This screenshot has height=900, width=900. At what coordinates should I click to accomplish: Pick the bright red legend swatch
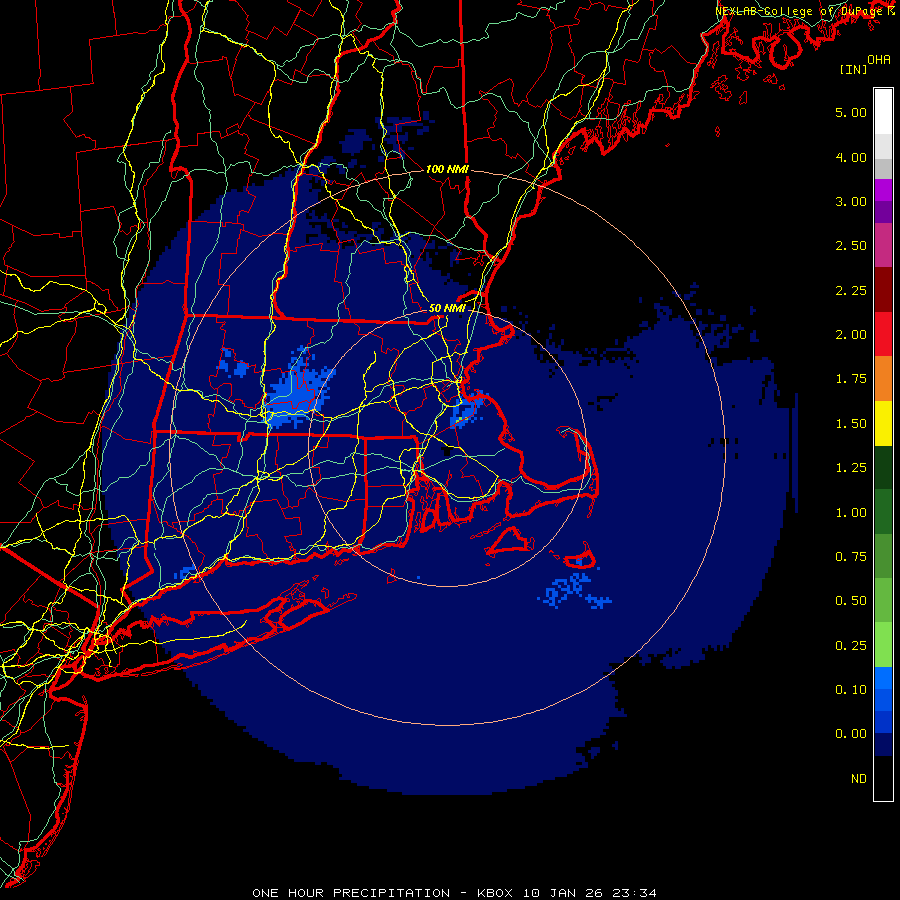[x=883, y=334]
